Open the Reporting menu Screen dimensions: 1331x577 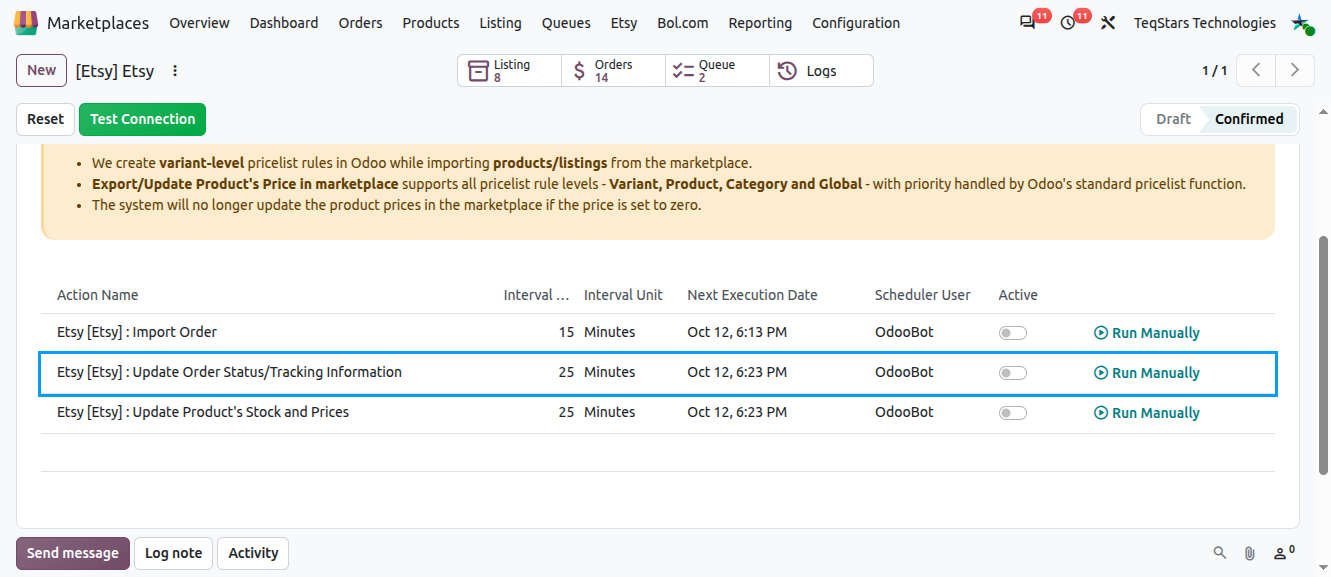760,23
